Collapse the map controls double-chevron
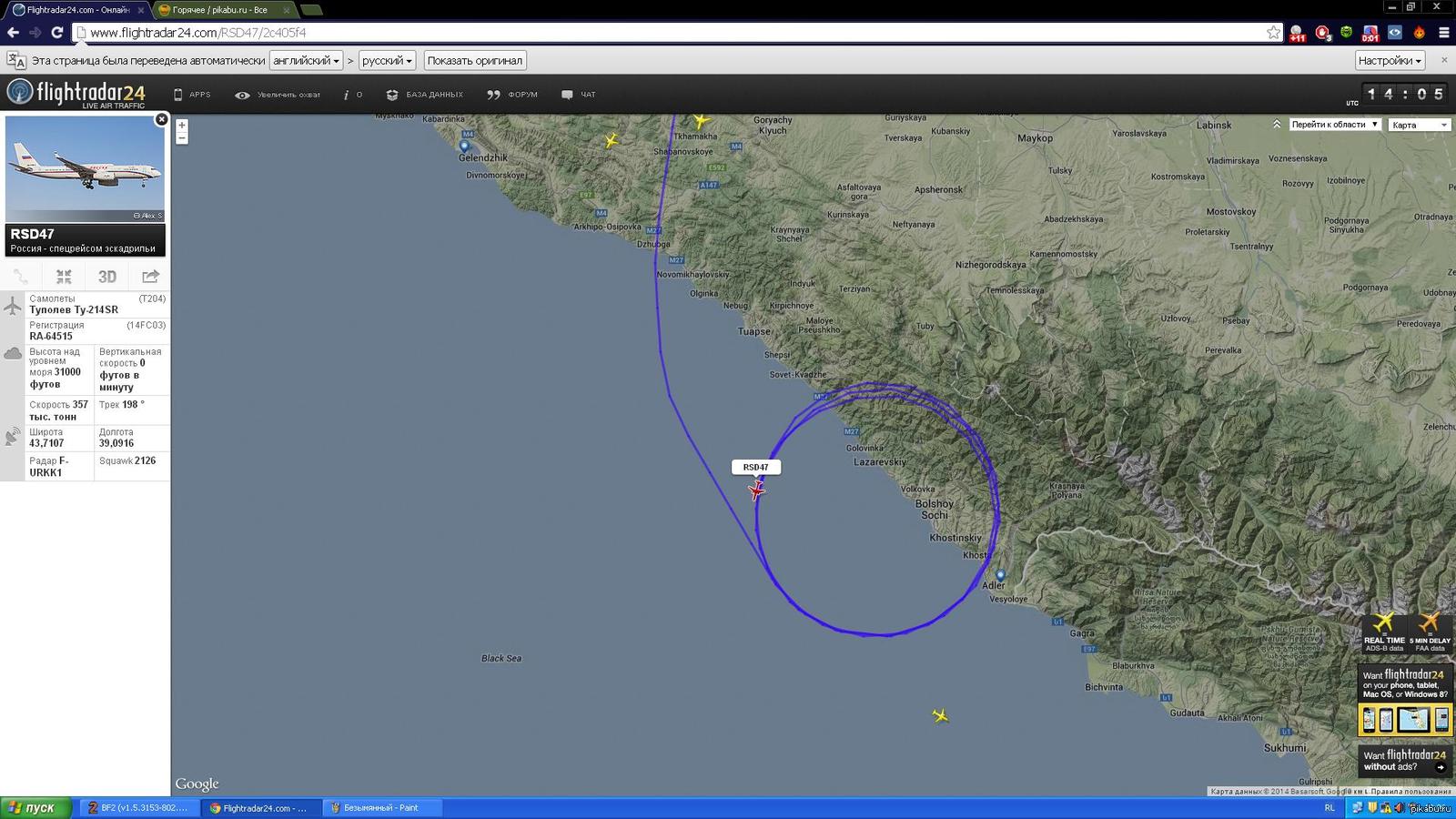Viewport: 1456px width, 819px height. click(1277, 125)
